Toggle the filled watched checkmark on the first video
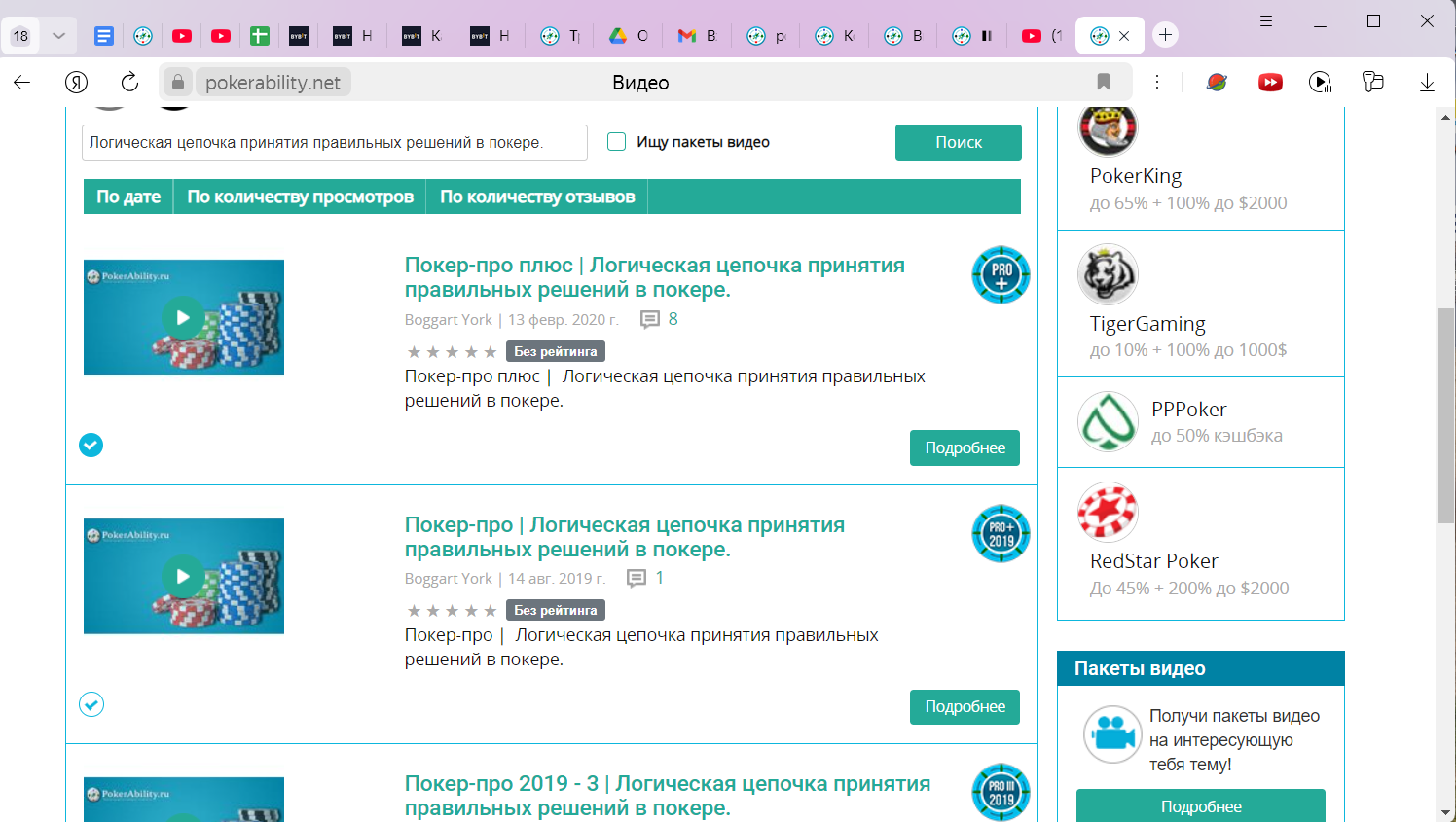1456x822 pixels. pyautogui.click(x=91, y=445)
